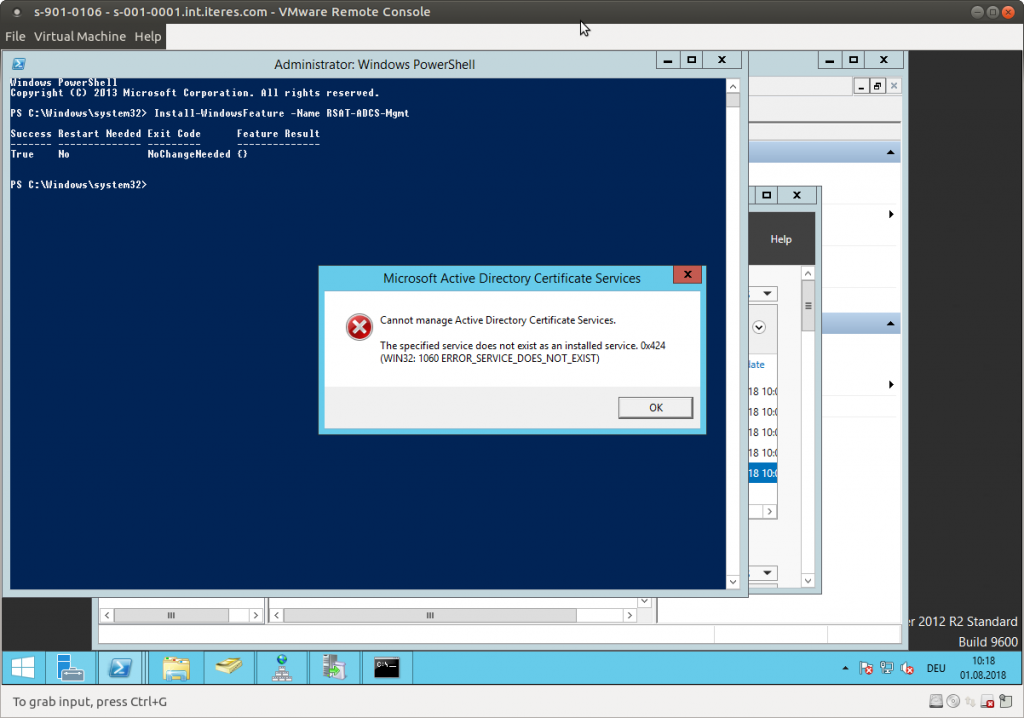Click the muted volume tray icon
Viewport: 1024px width, 718px height.
(906, 668)
